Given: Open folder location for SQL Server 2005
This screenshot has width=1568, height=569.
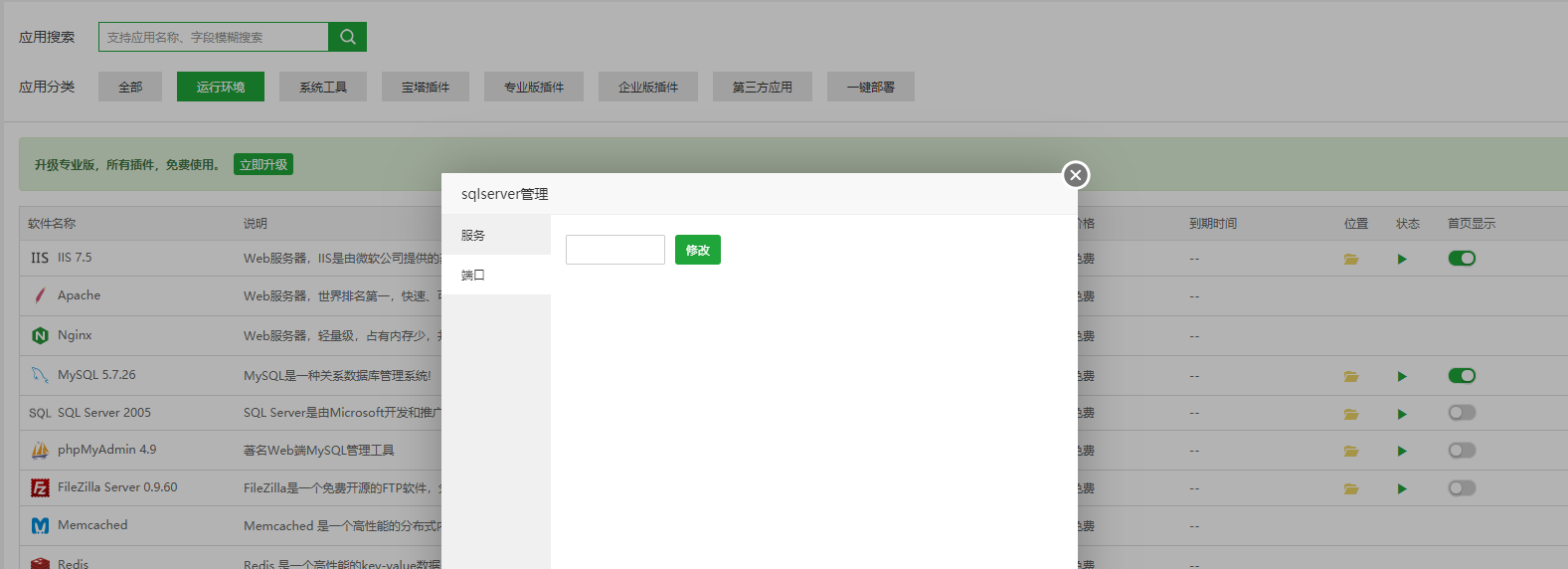Looking at the screenshot, I should [1351, 414].
